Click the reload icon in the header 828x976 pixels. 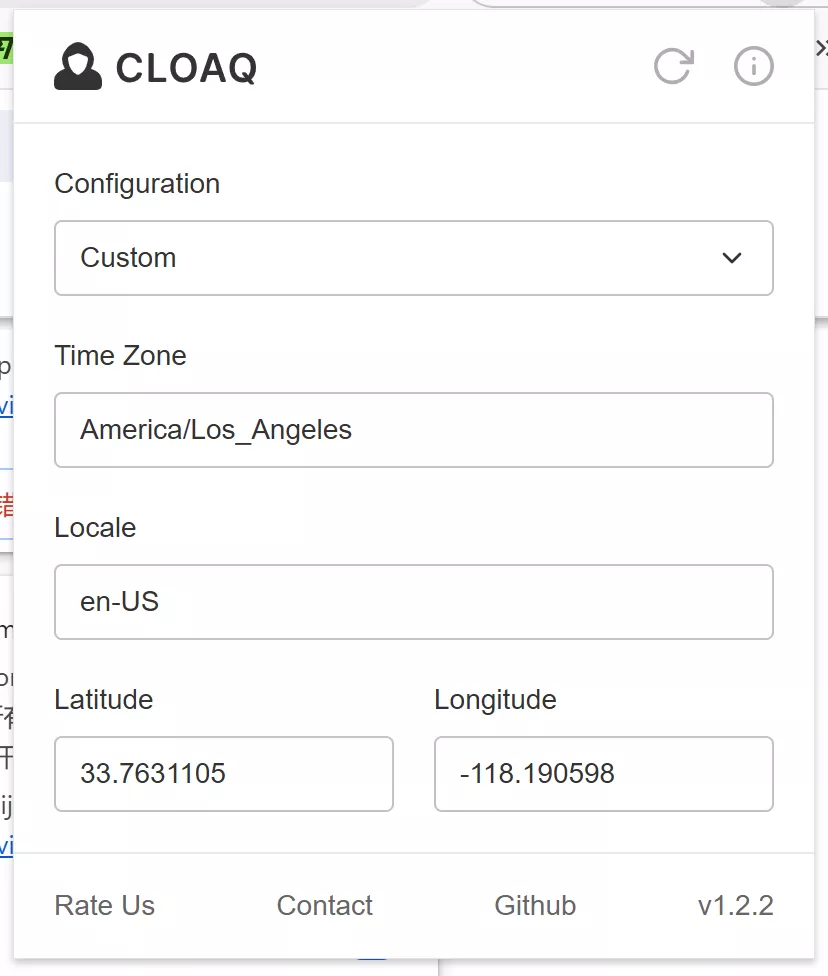point(673,67)
